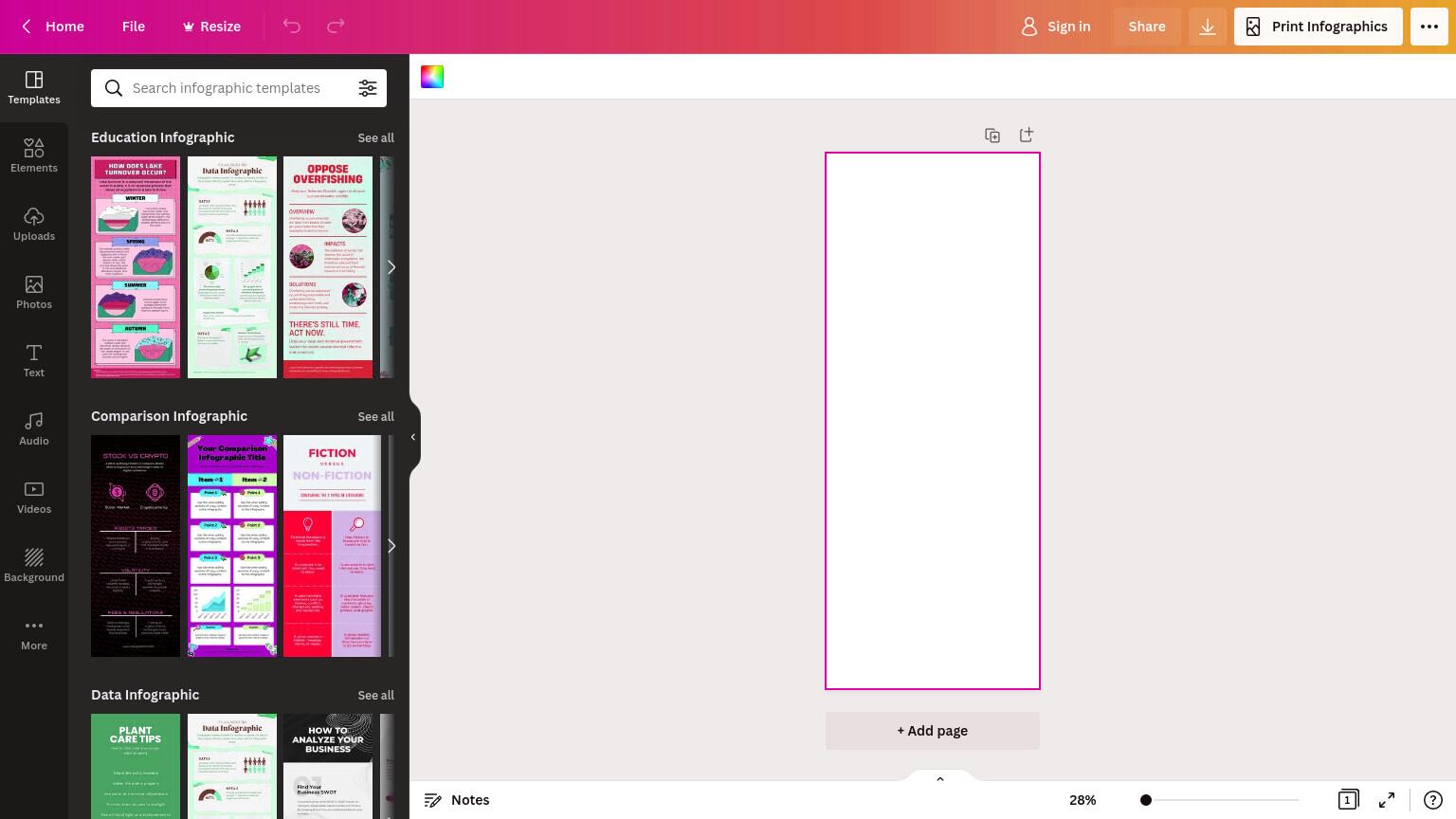Click the duplicate page icon

pos(992,136)
